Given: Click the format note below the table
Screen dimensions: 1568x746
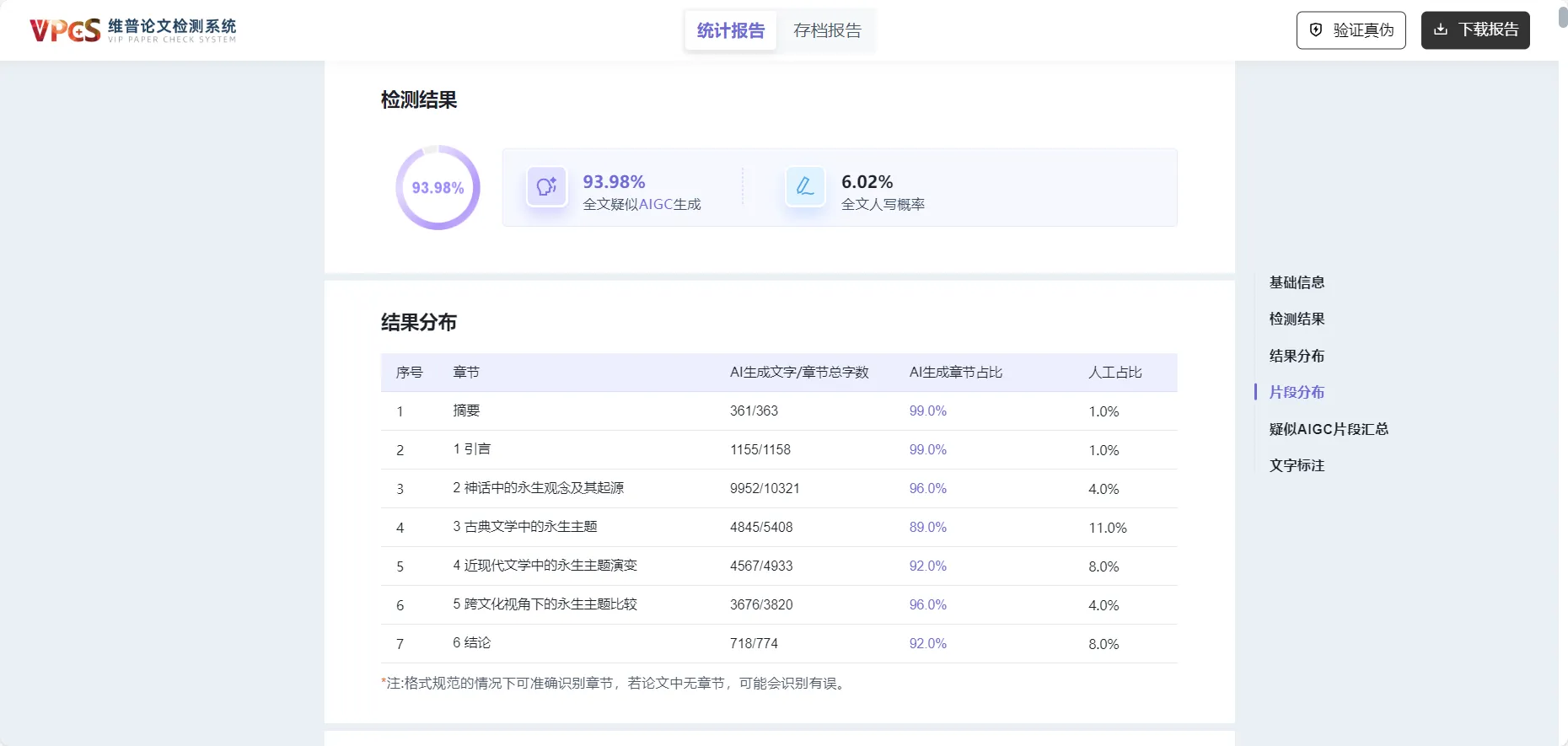Looking at the screenshot, I should (x=615, y=683).
